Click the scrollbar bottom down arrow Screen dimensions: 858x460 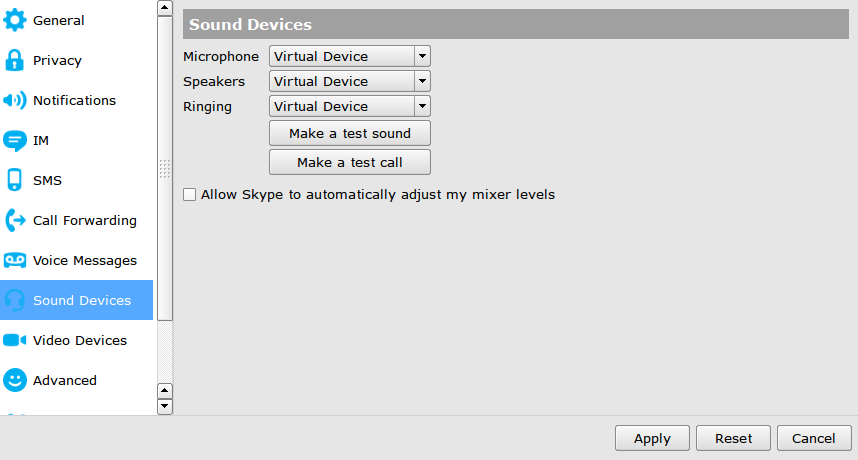(165, 406)
